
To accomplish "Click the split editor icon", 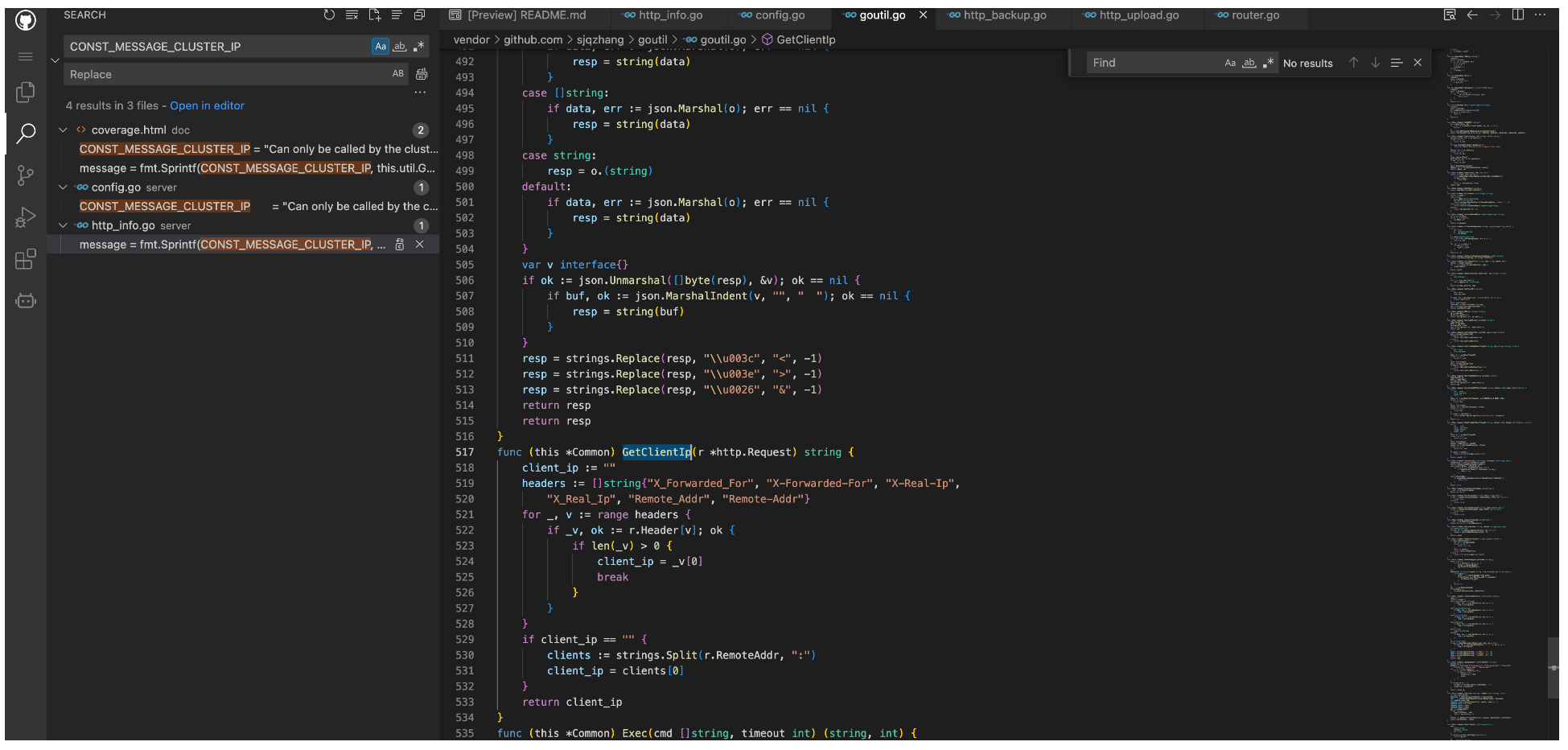I will tap(1517, 15).
